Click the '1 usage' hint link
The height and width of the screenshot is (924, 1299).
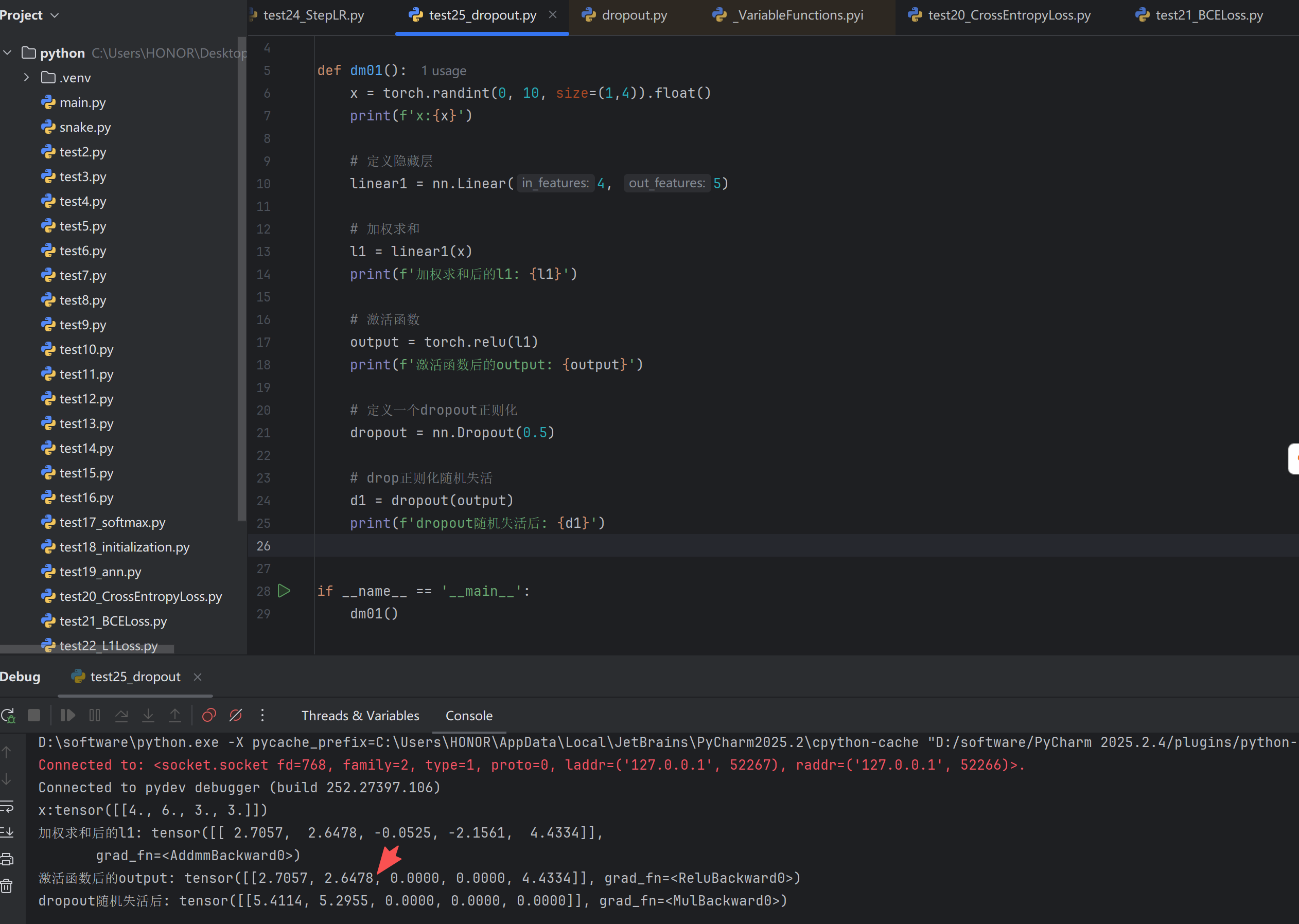444,71
